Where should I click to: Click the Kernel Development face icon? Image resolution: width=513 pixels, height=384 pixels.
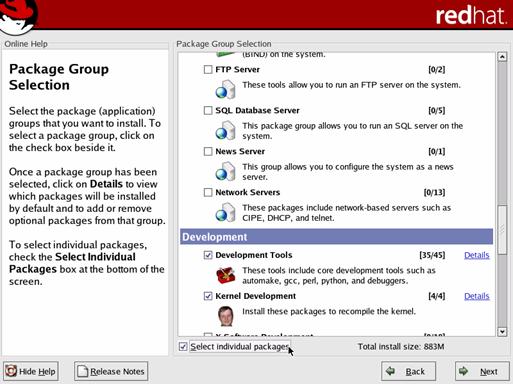coord(226,316)
